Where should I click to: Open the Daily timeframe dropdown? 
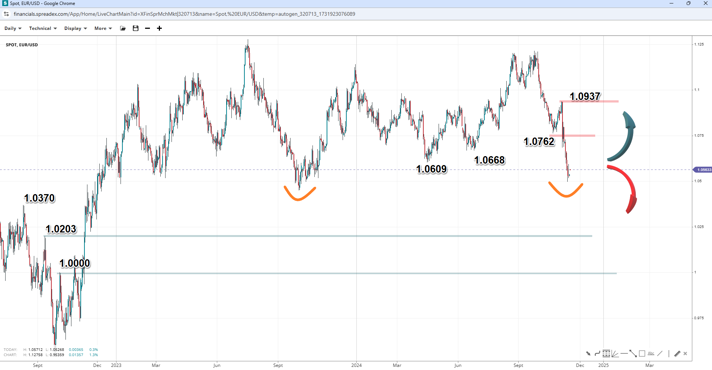click(x=13, y=28)
